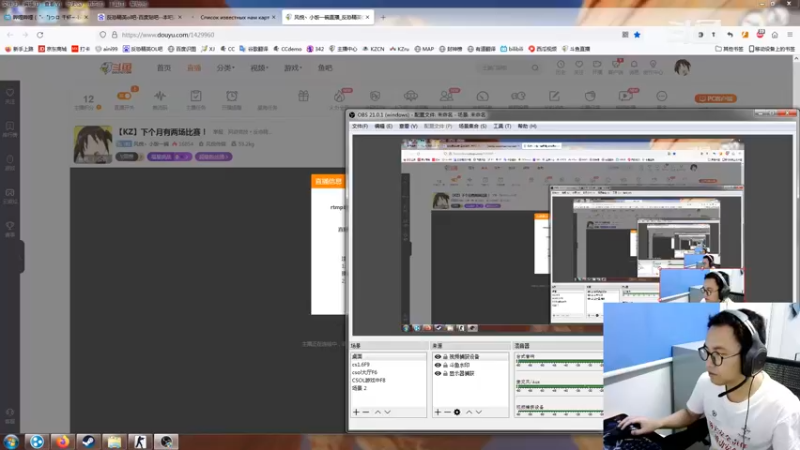Click the Douyu search magnifier icon
Screen dimensions: 800x450
click(x=535, y=67)
